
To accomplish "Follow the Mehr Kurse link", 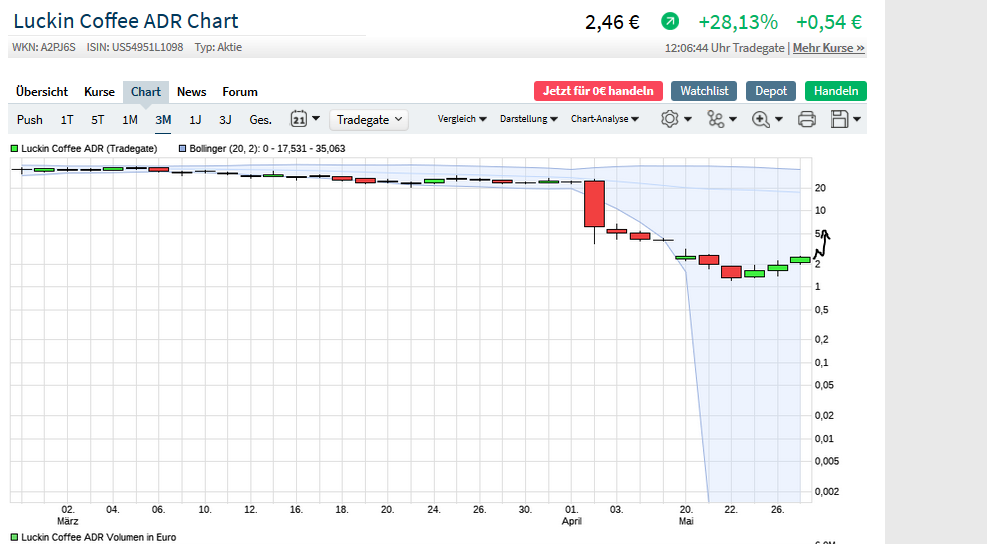I will tap(828, 48).
